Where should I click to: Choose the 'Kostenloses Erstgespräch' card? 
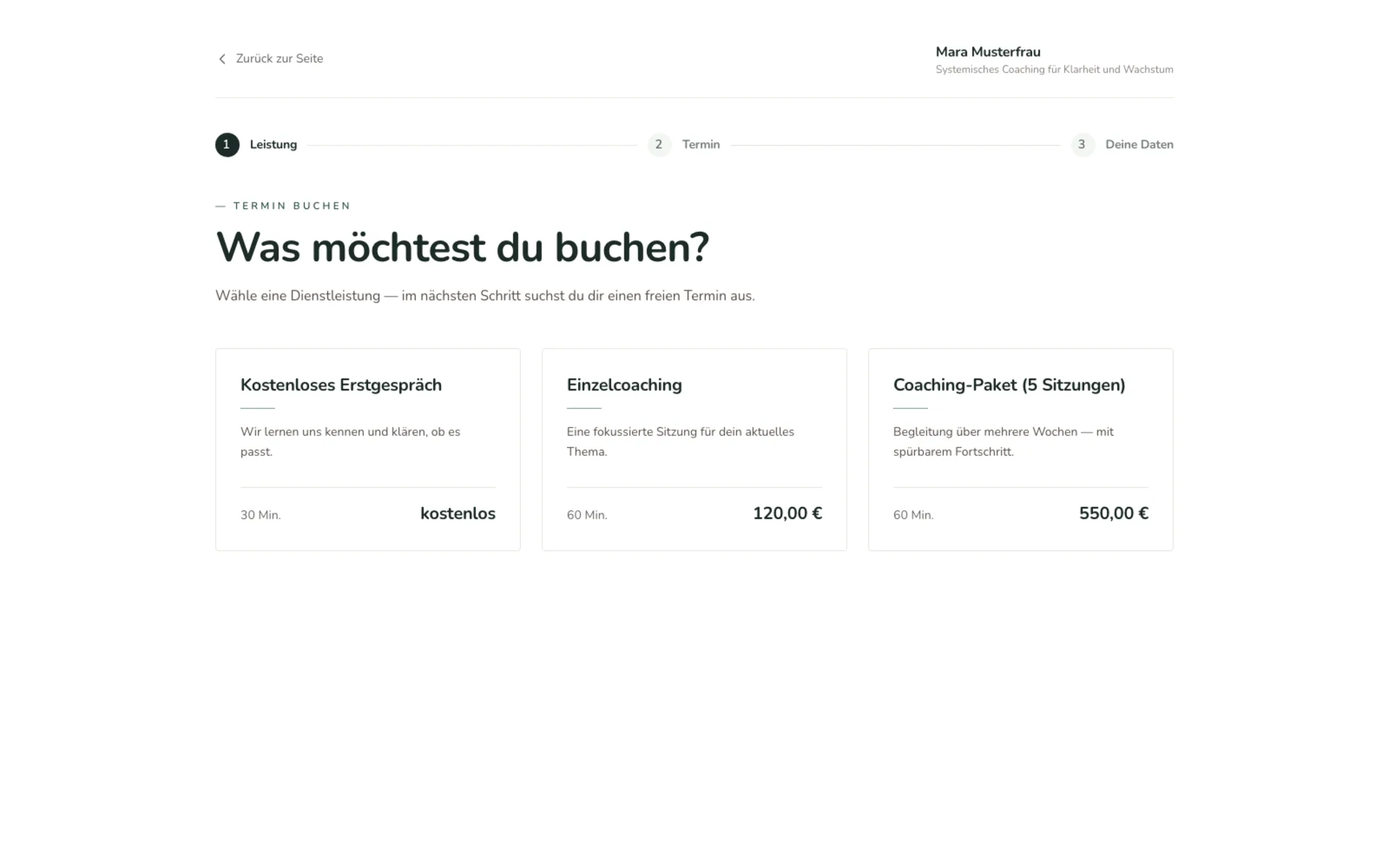click(x=368, y=449)
